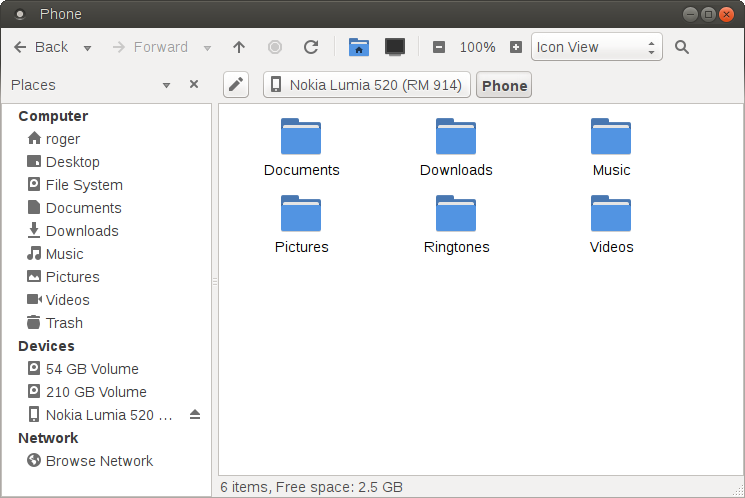Open the search tool
The width and height of the screenshot is (745, 498).
click(682, 47)
